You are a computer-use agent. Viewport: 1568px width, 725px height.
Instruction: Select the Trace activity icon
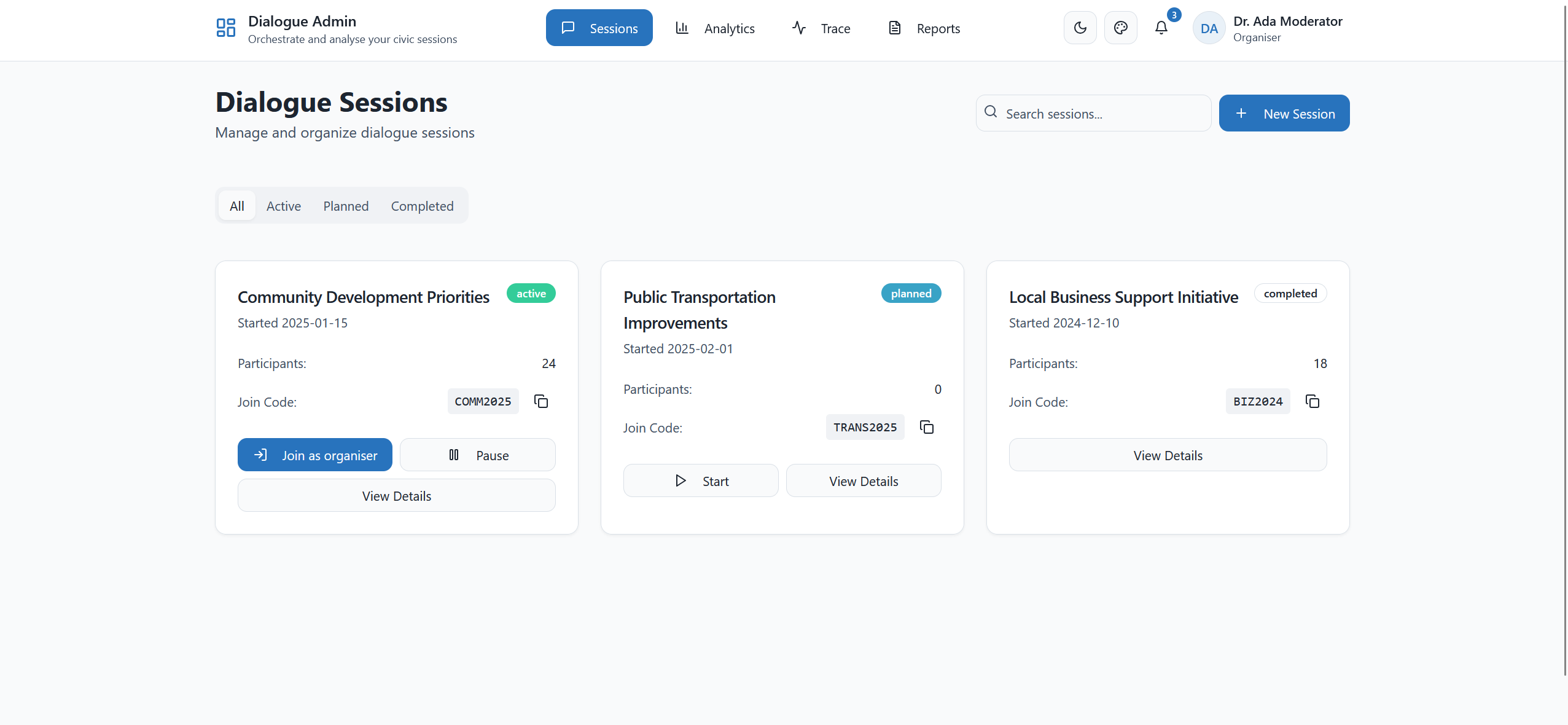[797, 28]
